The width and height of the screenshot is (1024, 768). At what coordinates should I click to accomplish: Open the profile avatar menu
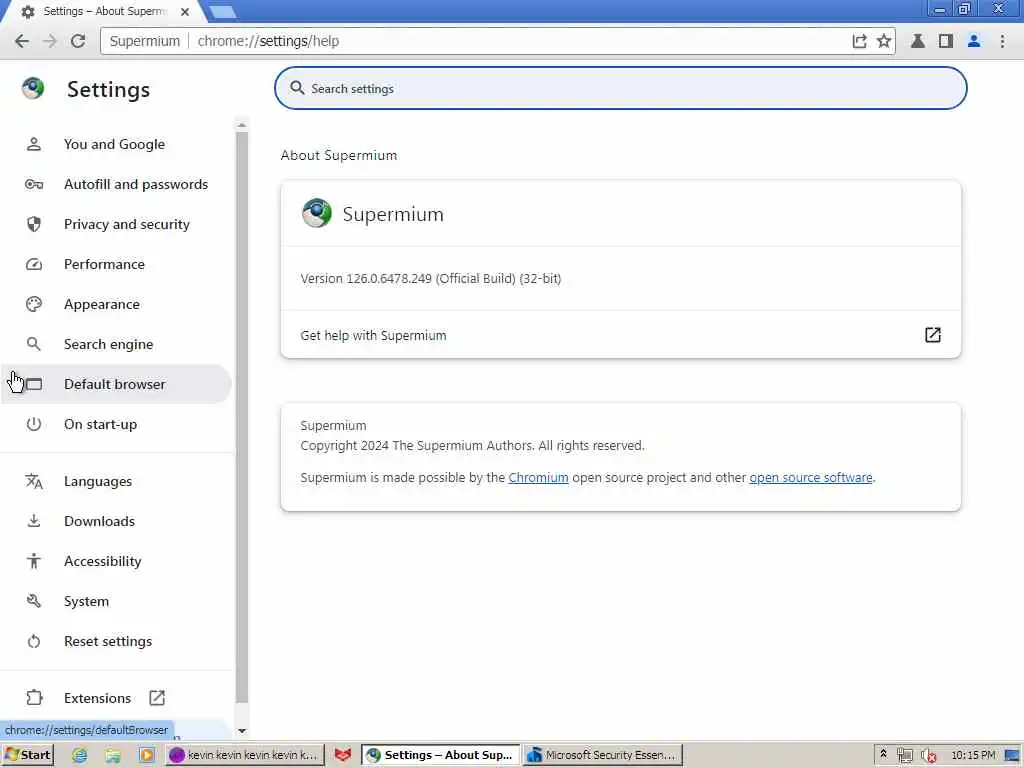[x=974, y=41]
